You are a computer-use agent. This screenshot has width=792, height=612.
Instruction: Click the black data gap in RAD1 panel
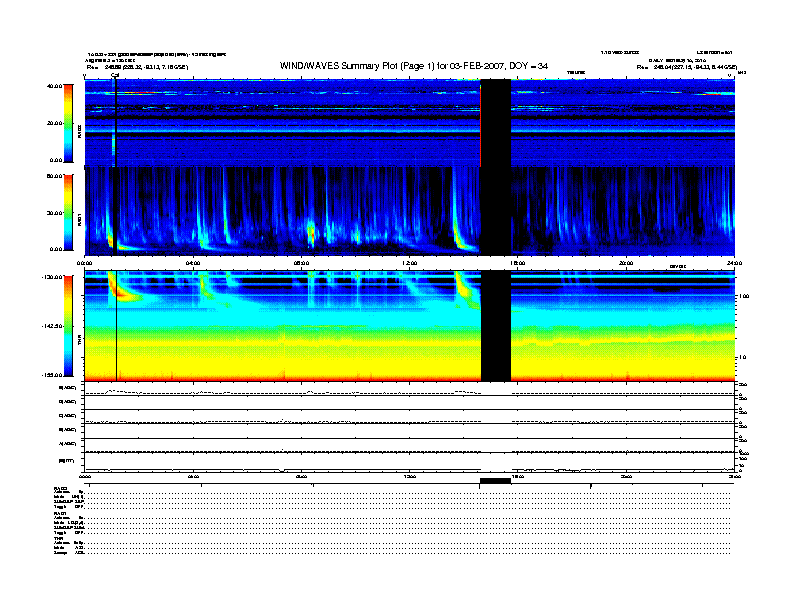[496, 211]
